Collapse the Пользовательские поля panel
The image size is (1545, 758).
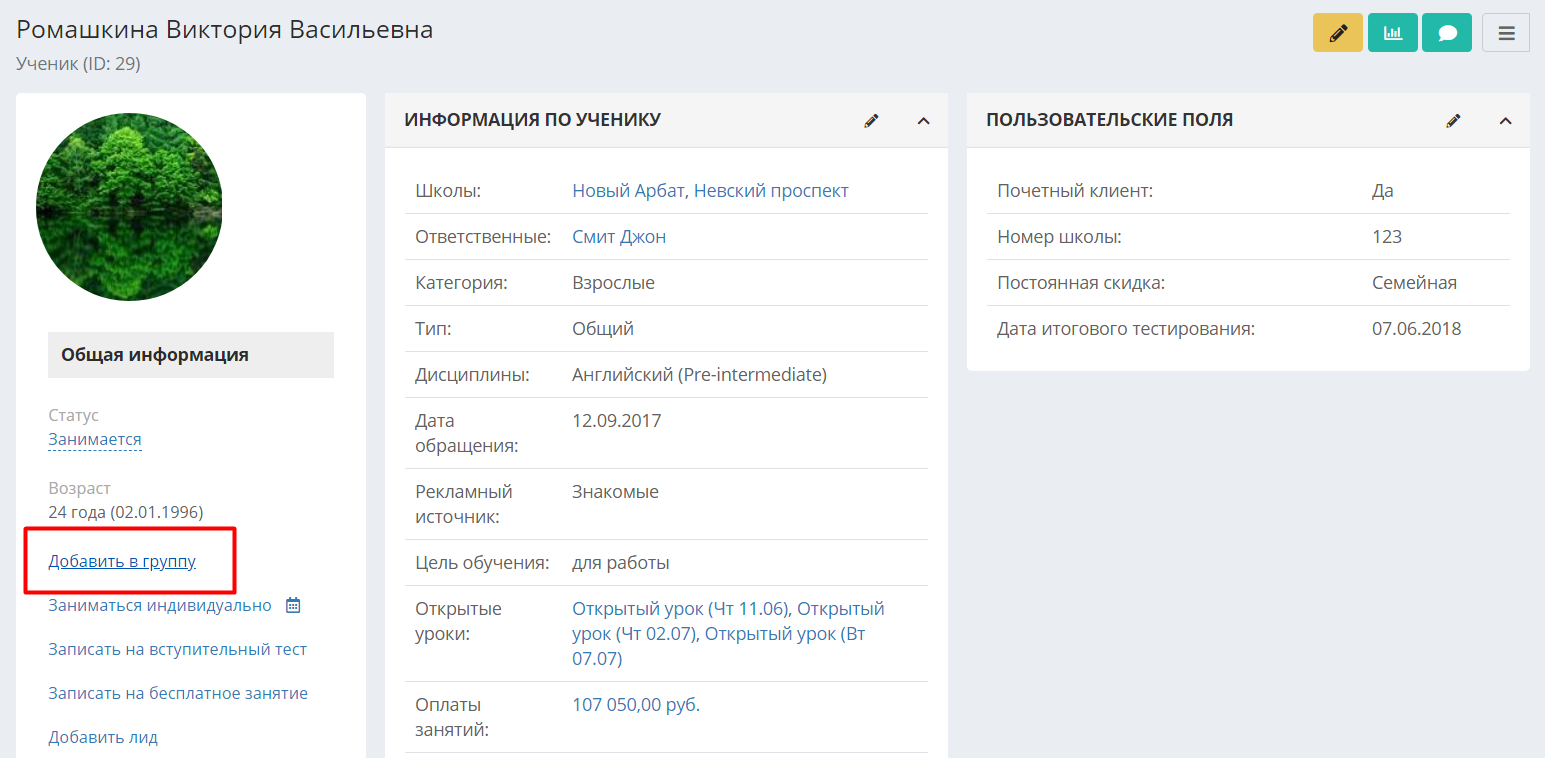(x=1506, y=121)
